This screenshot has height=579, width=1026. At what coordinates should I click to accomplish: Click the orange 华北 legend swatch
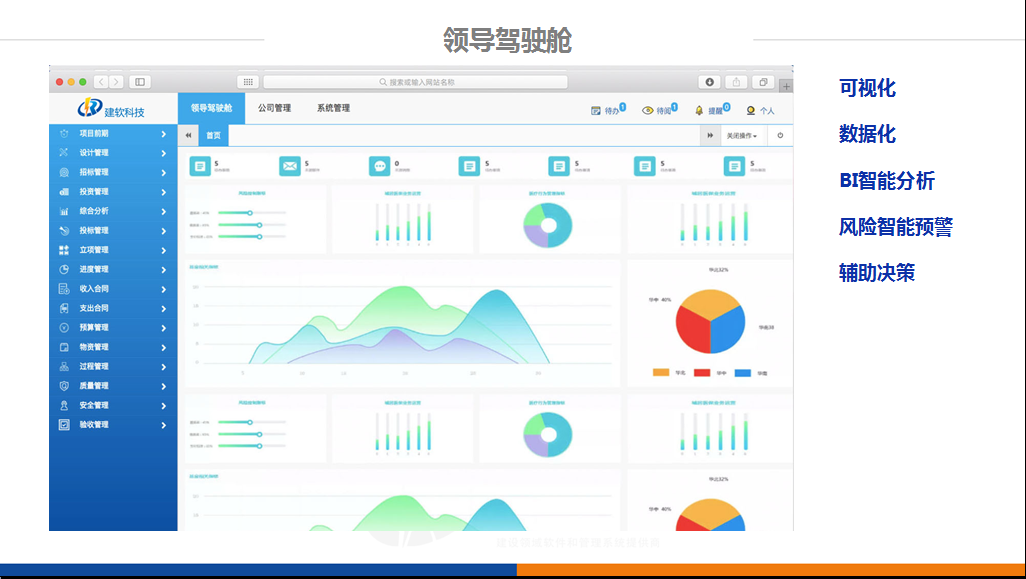(x=661, y=372)
